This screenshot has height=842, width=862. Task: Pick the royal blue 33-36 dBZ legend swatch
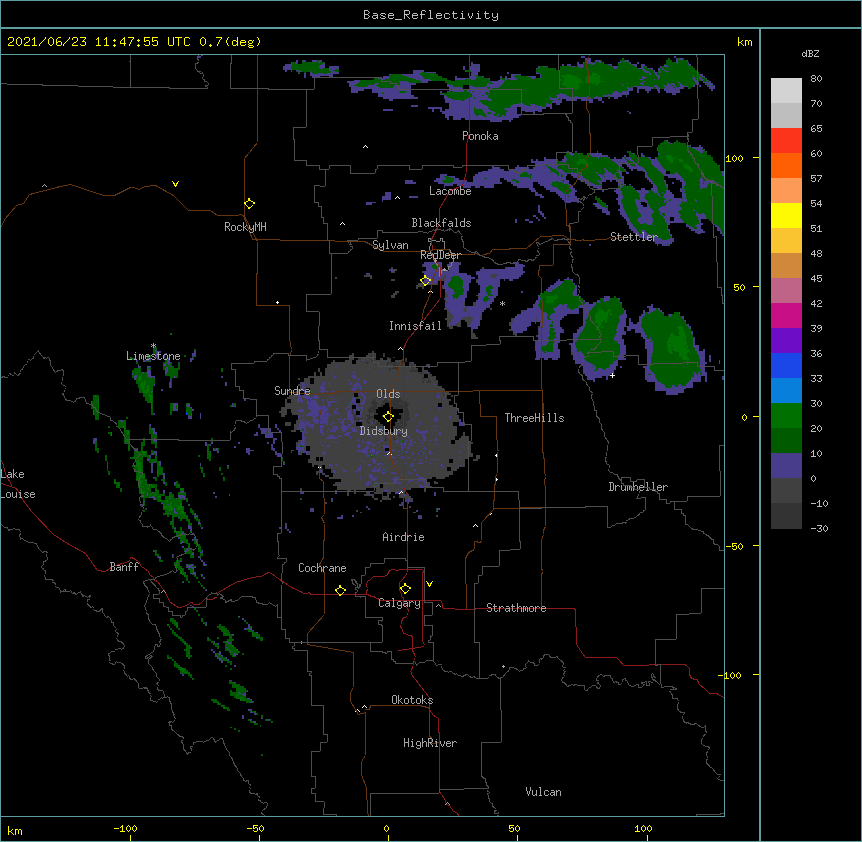coord(786,366)
